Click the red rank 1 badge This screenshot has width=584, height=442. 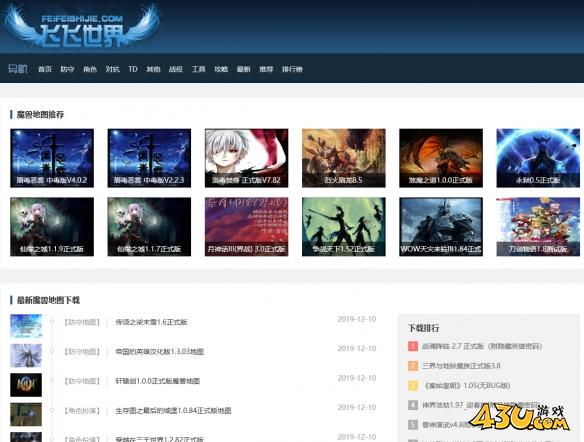(x=413, y=346)
